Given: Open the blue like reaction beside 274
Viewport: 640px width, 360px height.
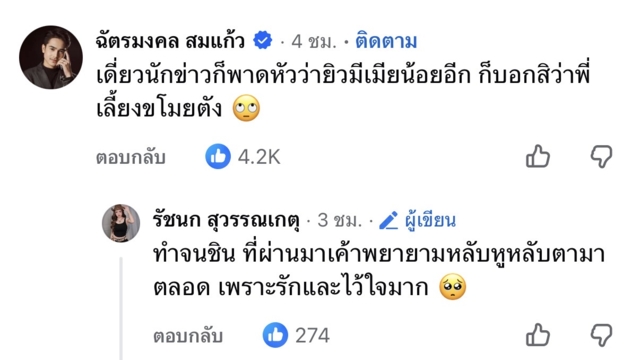Looking at the screenshot, I should pos(275,335).
